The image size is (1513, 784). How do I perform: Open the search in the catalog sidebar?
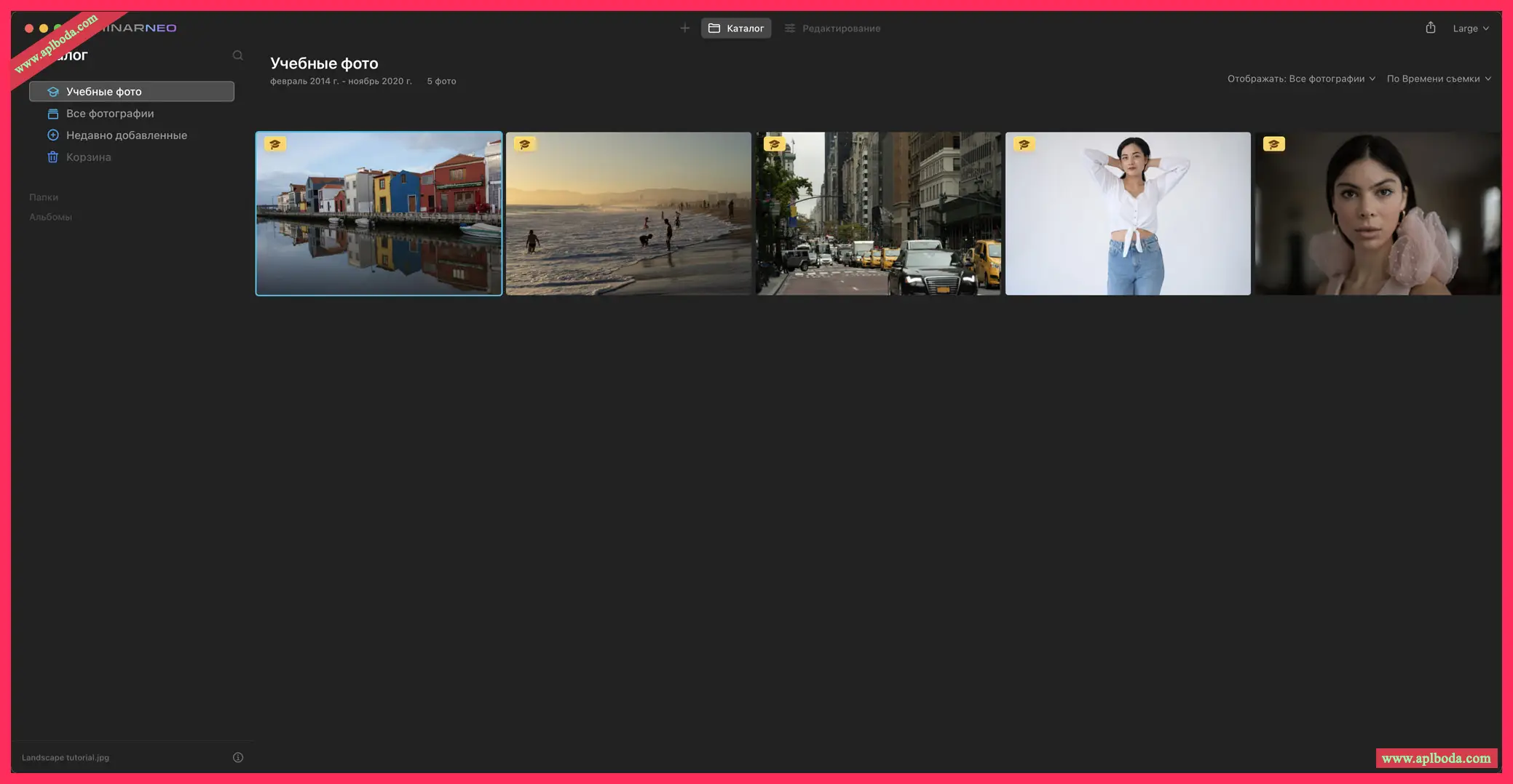(x=238, y=55)
